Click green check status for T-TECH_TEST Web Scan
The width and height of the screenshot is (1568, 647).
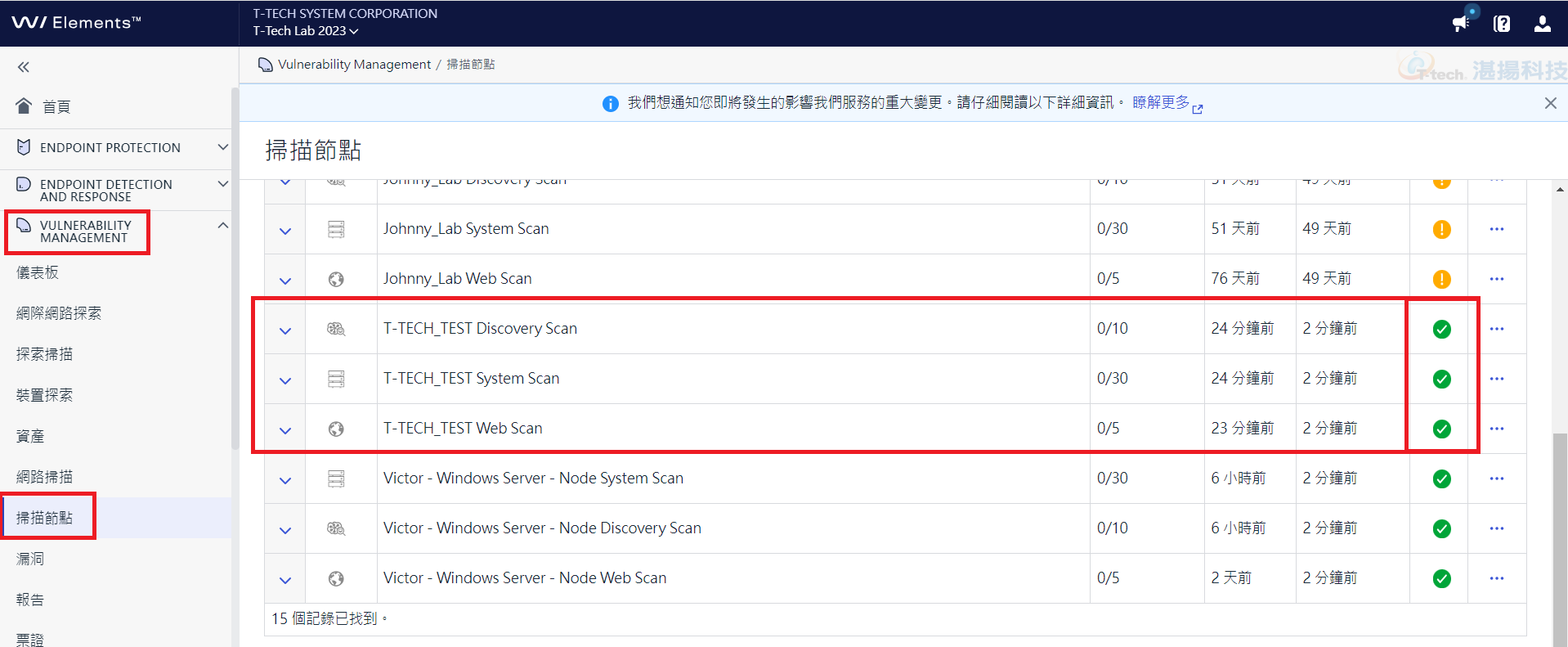pyautogui.click(x=1442, y=429)
